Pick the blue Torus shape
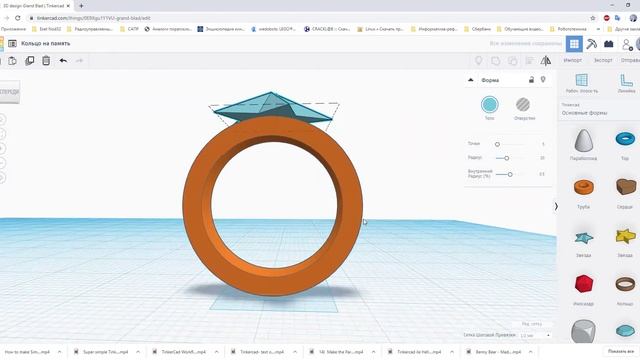The image size is (640, 360). [625, 139]
